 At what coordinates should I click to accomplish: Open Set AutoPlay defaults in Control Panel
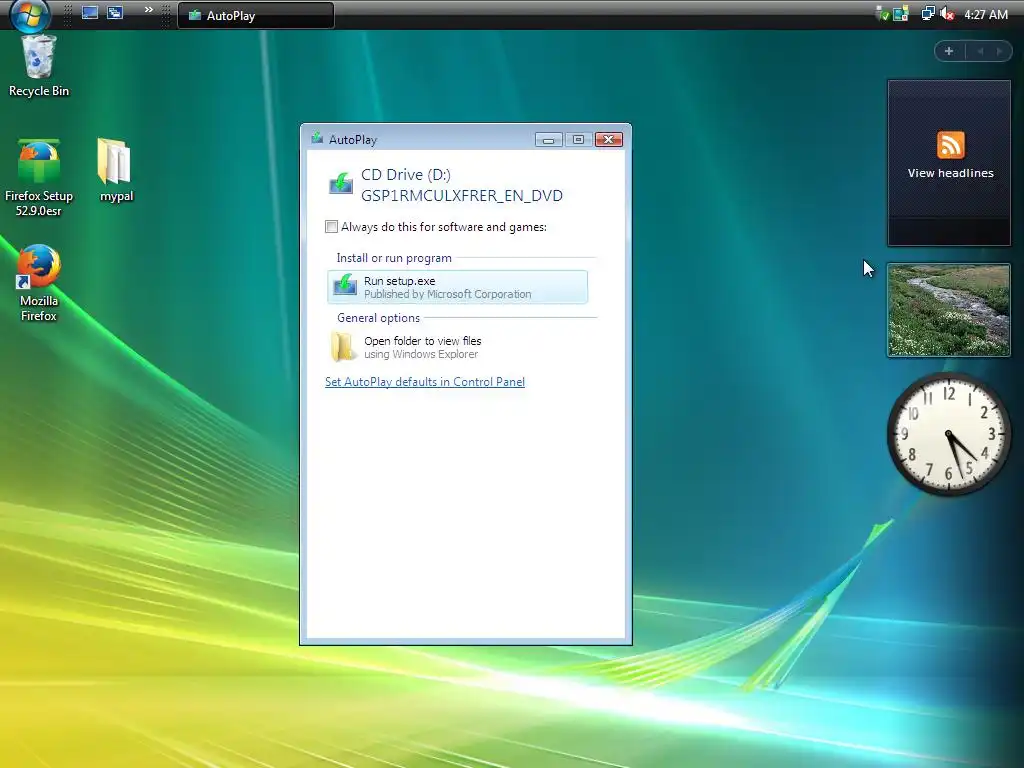click(x=424, y=382)
